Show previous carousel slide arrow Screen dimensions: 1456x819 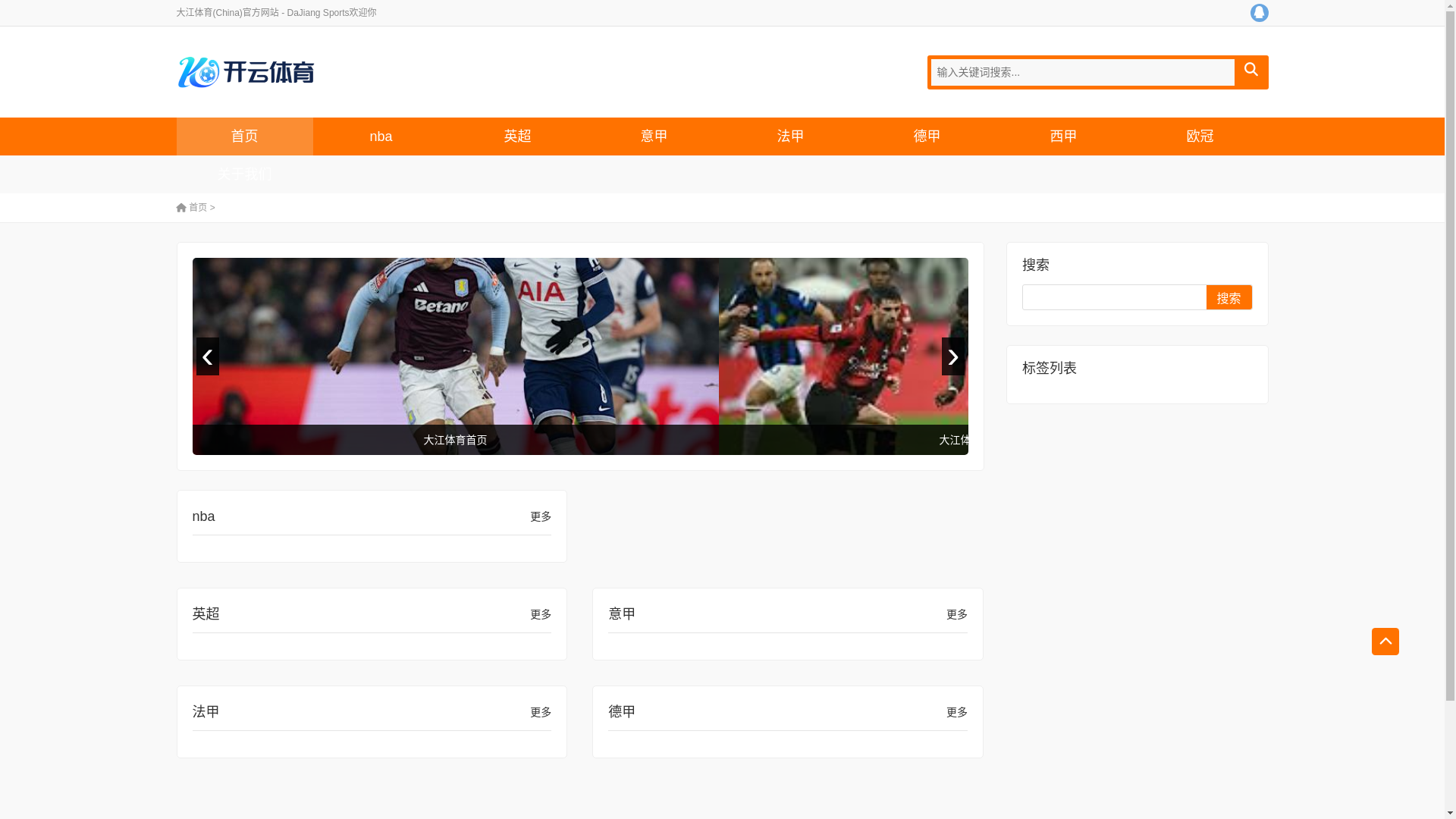point(208,356)
